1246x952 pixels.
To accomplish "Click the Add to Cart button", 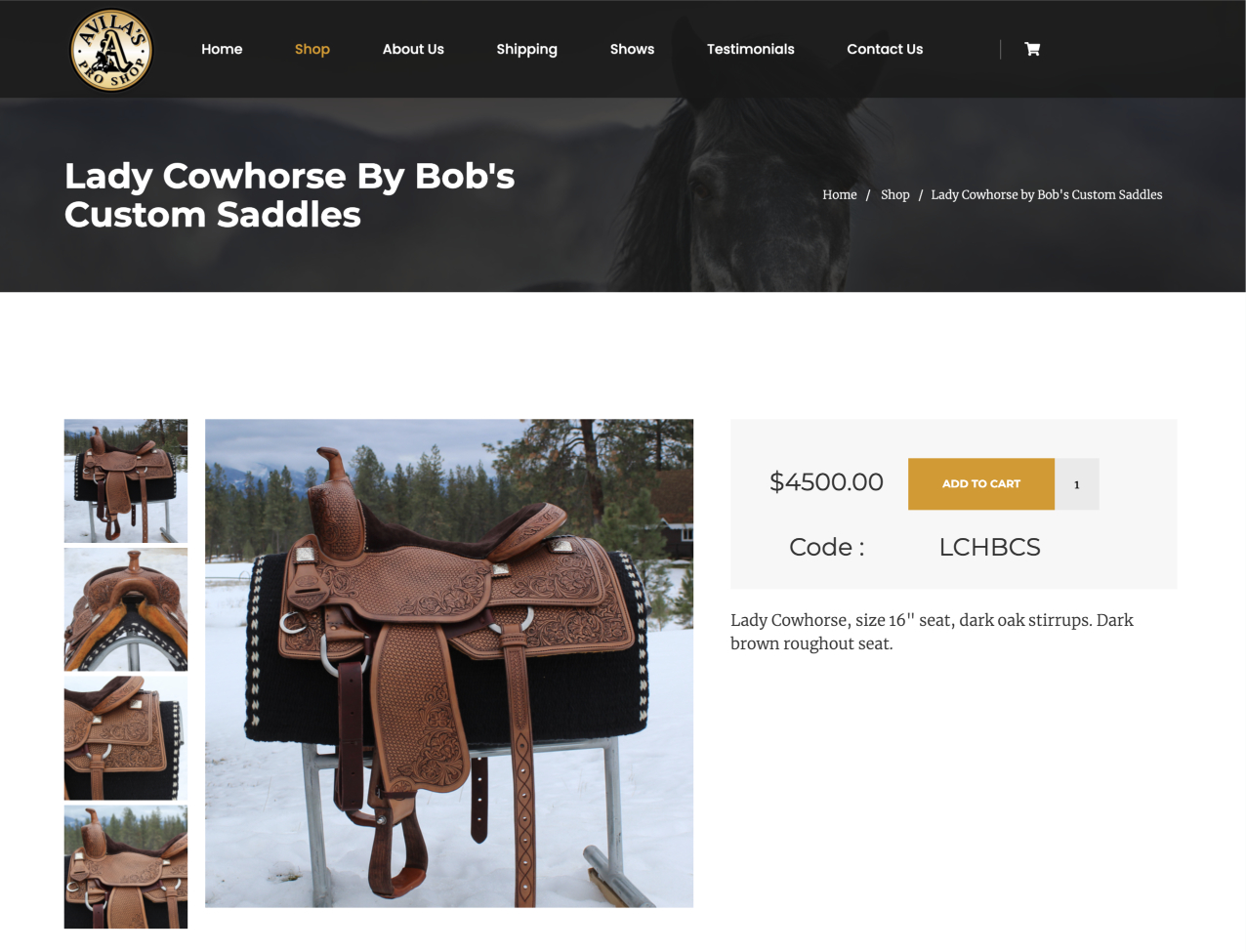I will [981, 484].
